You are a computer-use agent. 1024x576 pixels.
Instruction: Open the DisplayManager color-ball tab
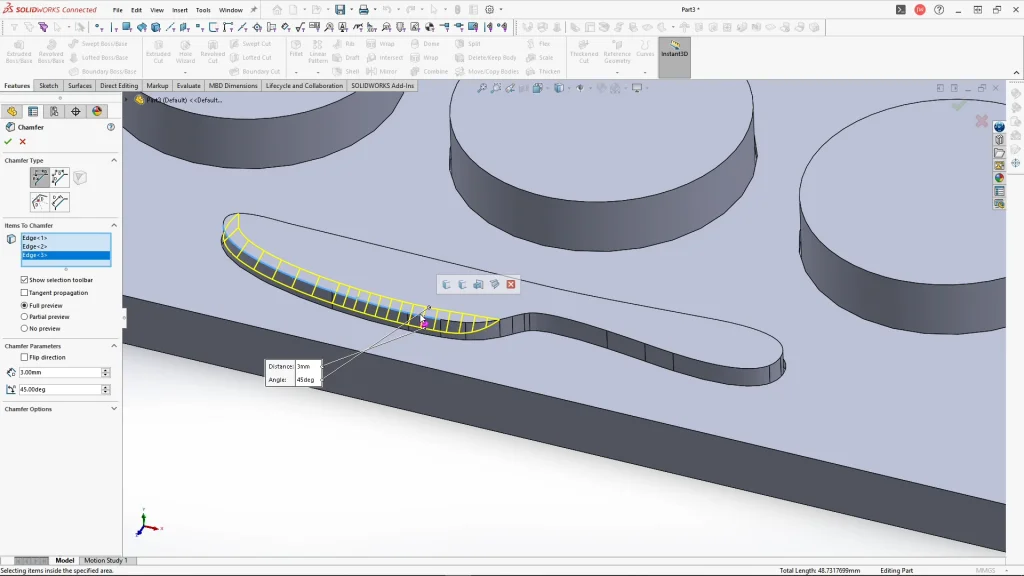[97, 111]
